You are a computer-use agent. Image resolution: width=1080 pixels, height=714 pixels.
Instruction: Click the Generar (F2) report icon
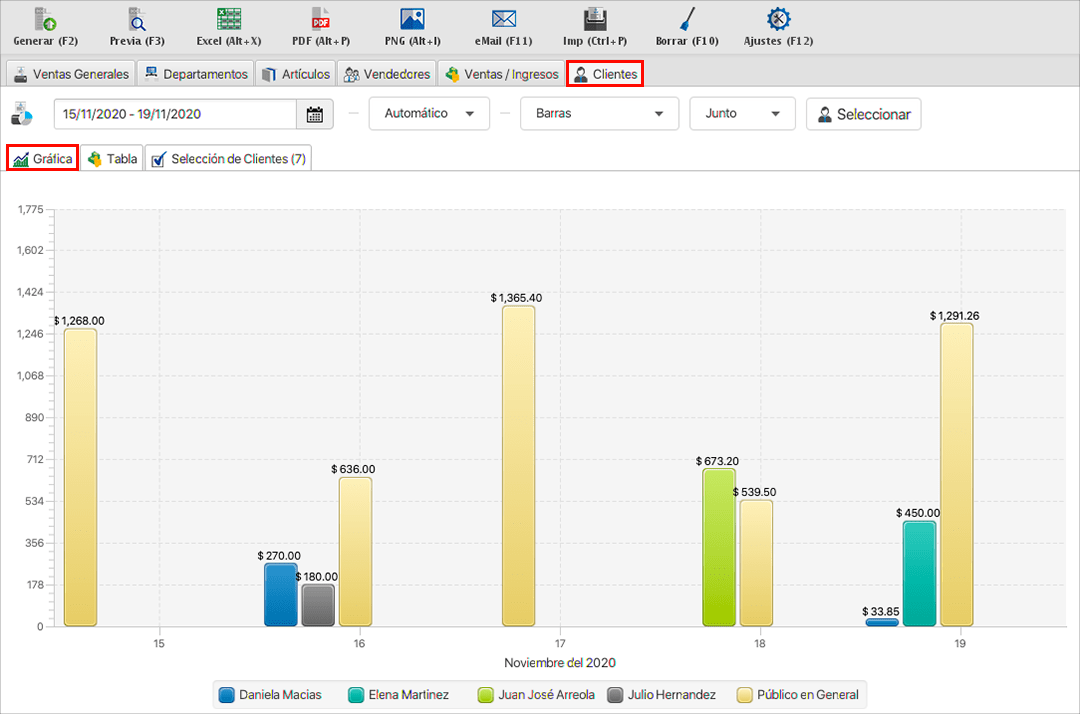coord(45,19)
